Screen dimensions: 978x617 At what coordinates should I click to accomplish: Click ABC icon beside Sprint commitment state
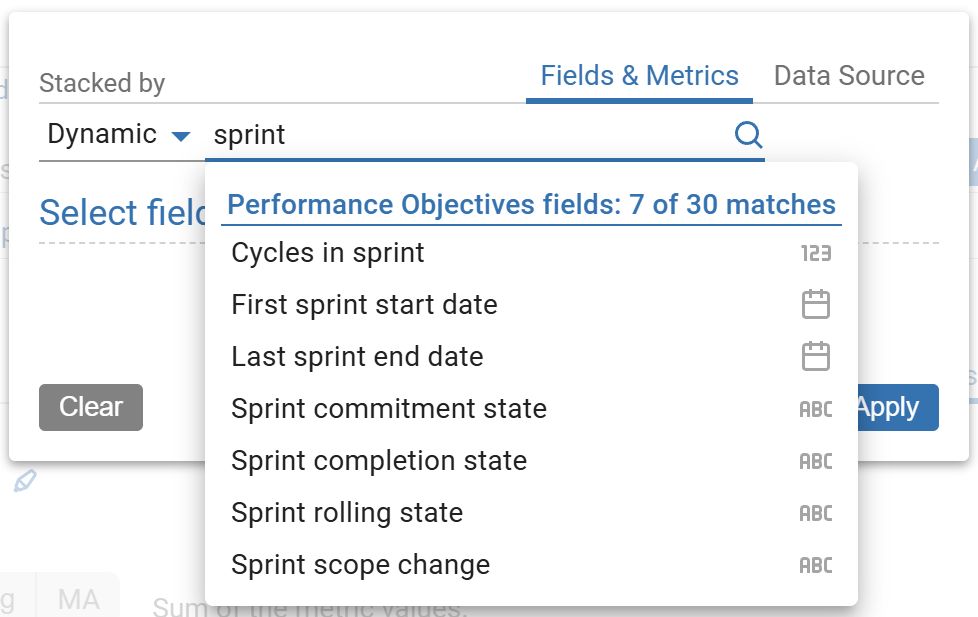coord(816,409)
